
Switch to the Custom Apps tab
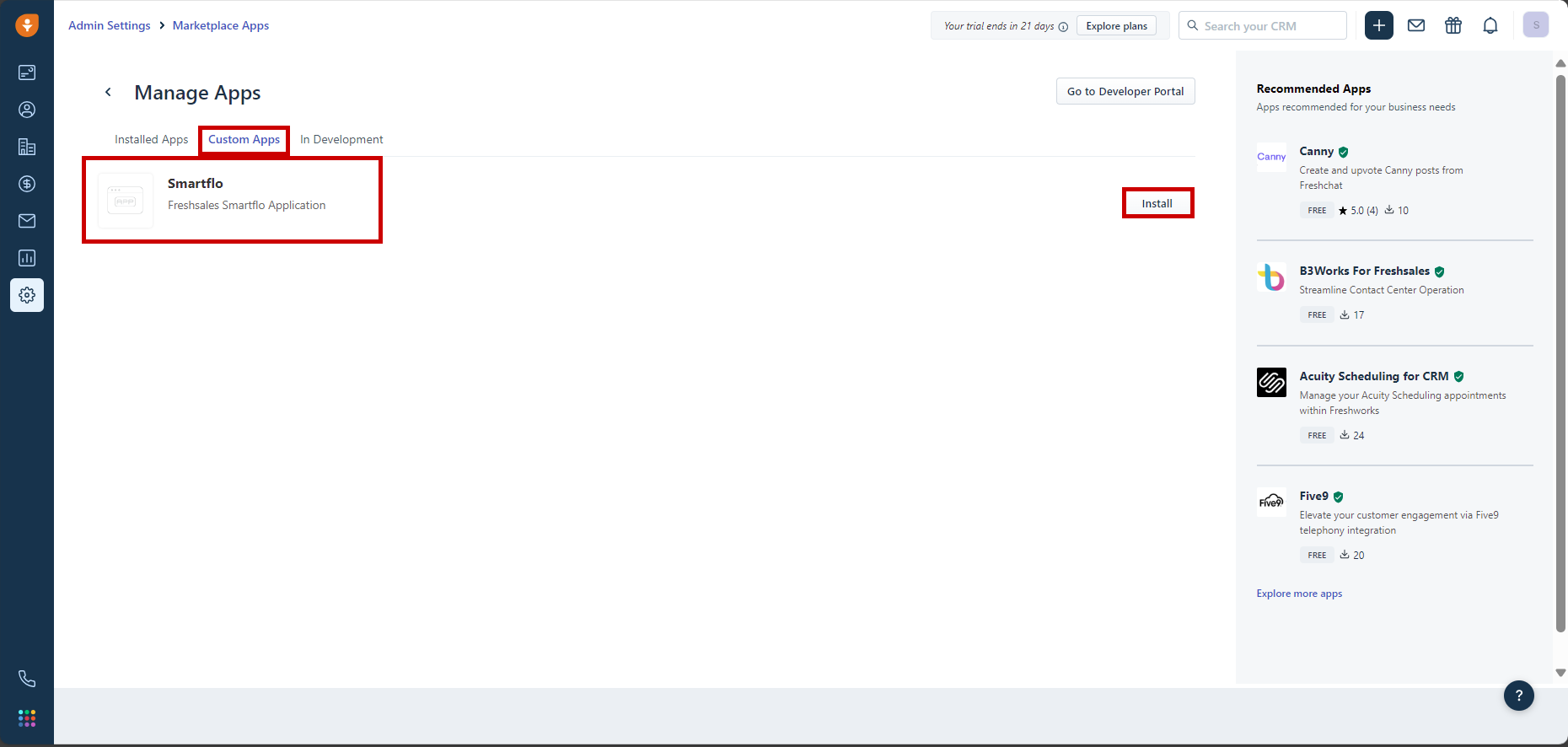tap(244, 139)
